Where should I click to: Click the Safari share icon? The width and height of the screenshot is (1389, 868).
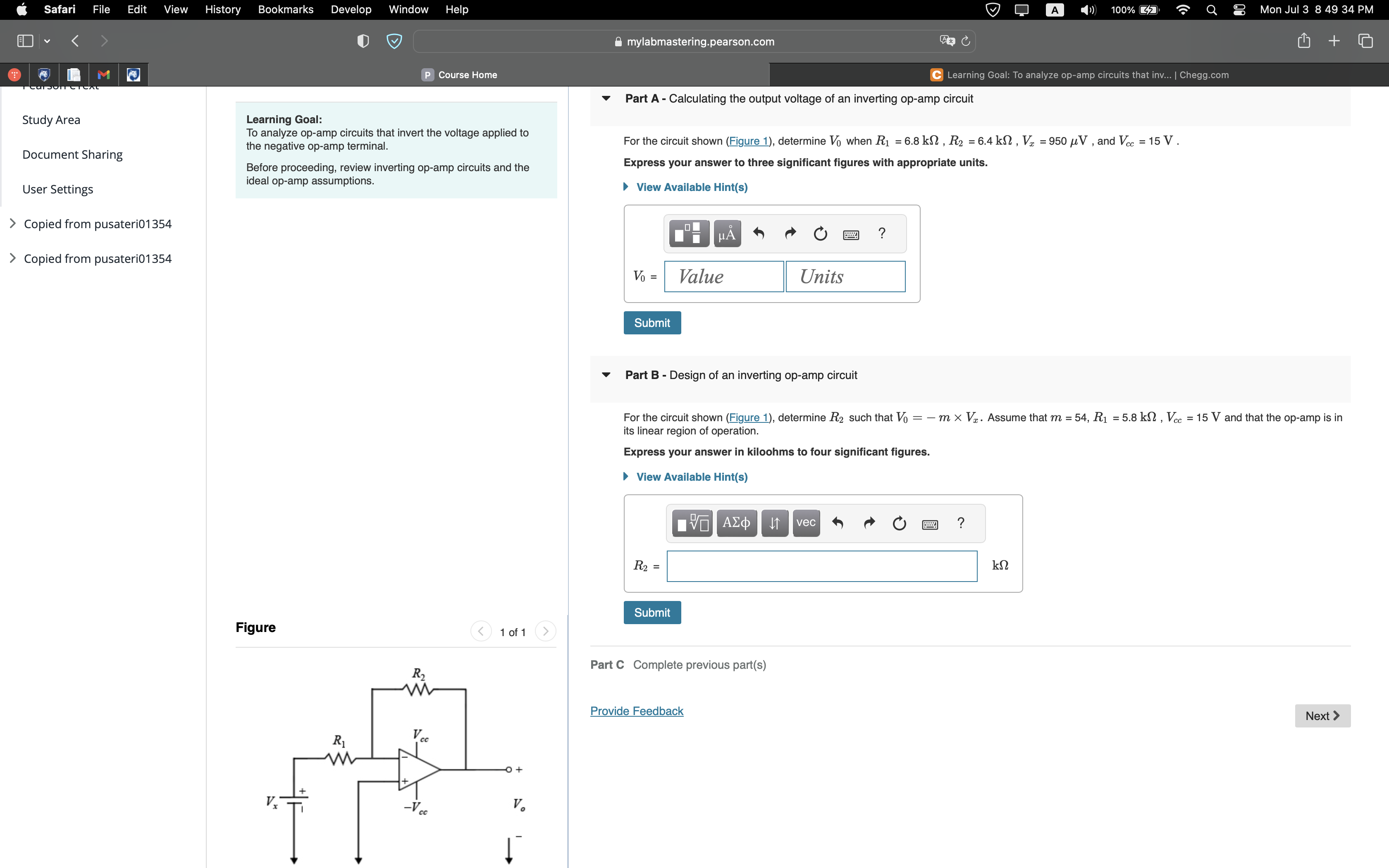tap(1304, 40)
